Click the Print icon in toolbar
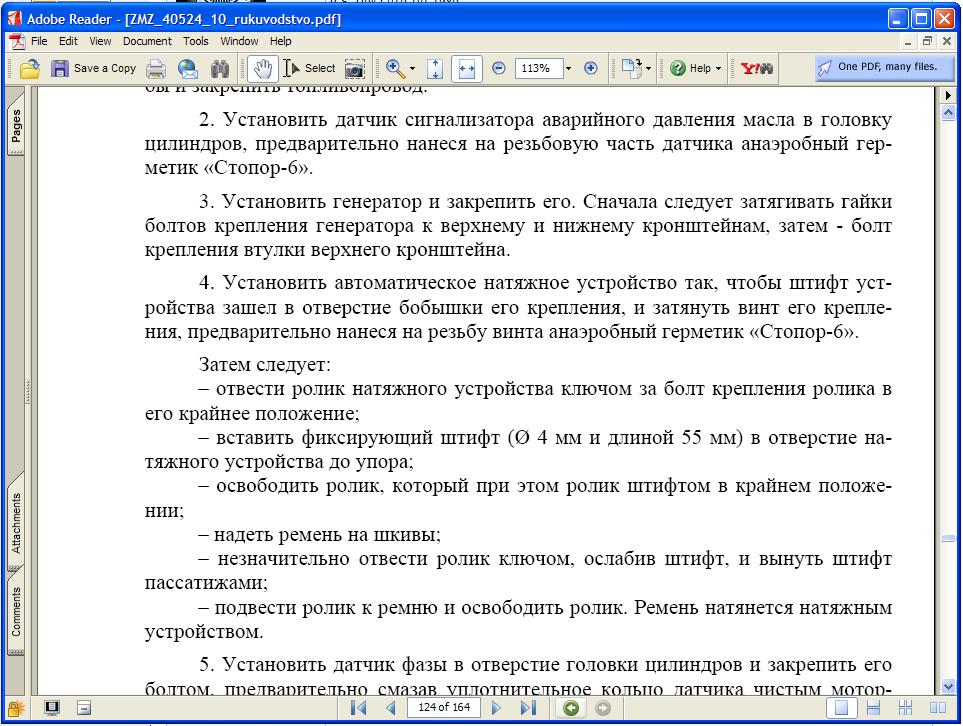 coord(155,68)
